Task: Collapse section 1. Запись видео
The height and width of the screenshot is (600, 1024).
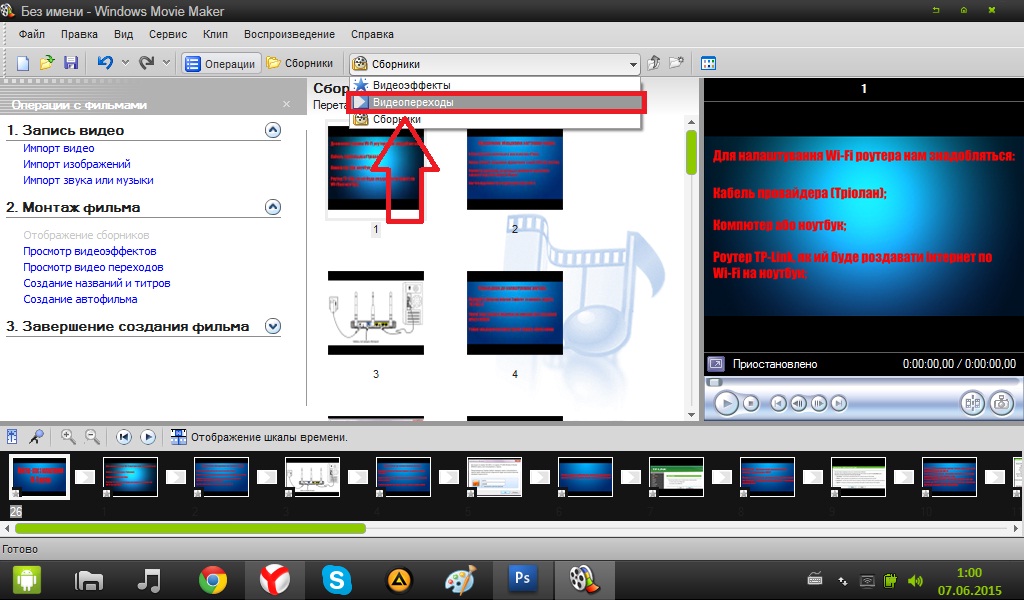Action: pos(273,130)
